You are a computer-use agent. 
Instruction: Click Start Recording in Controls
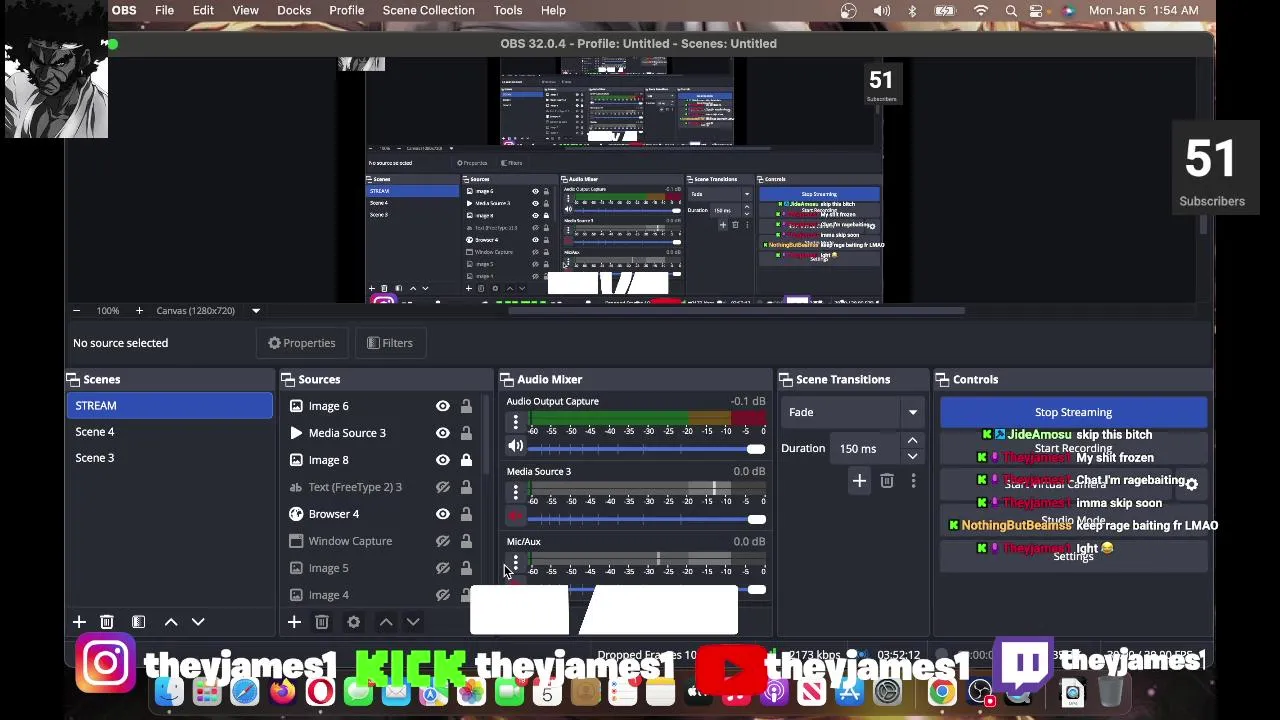1073,448
